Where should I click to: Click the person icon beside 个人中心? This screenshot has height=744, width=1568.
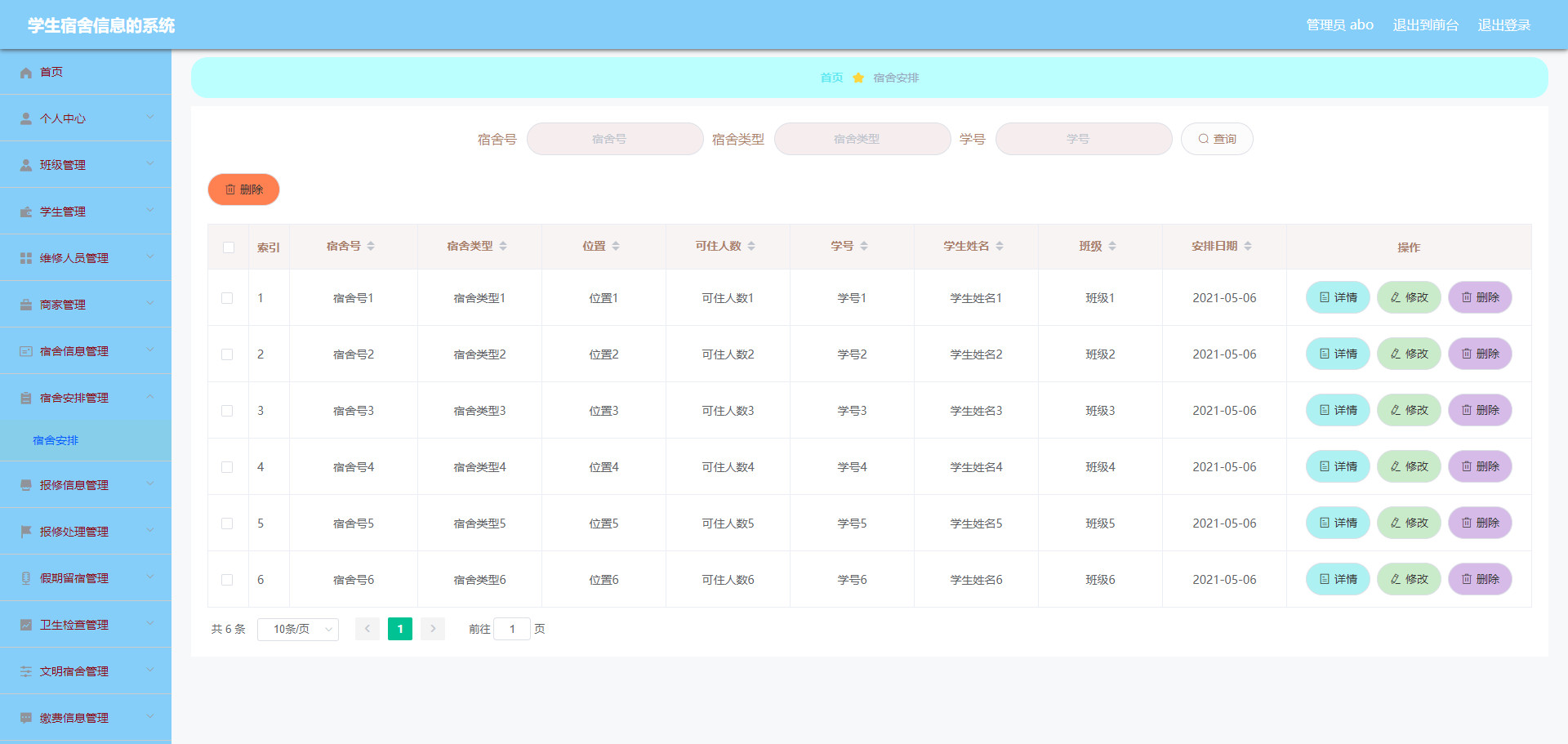click(26, 118)
